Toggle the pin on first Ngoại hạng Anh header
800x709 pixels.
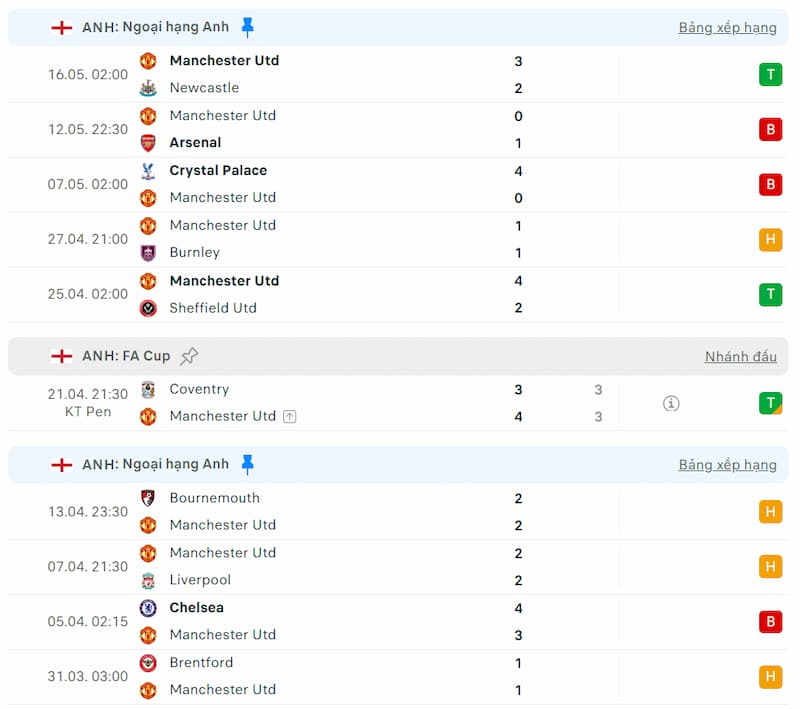pos(248,27)
